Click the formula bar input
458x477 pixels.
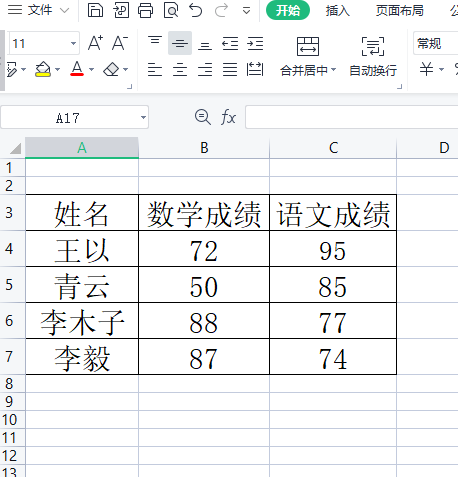tap(352, 117)
